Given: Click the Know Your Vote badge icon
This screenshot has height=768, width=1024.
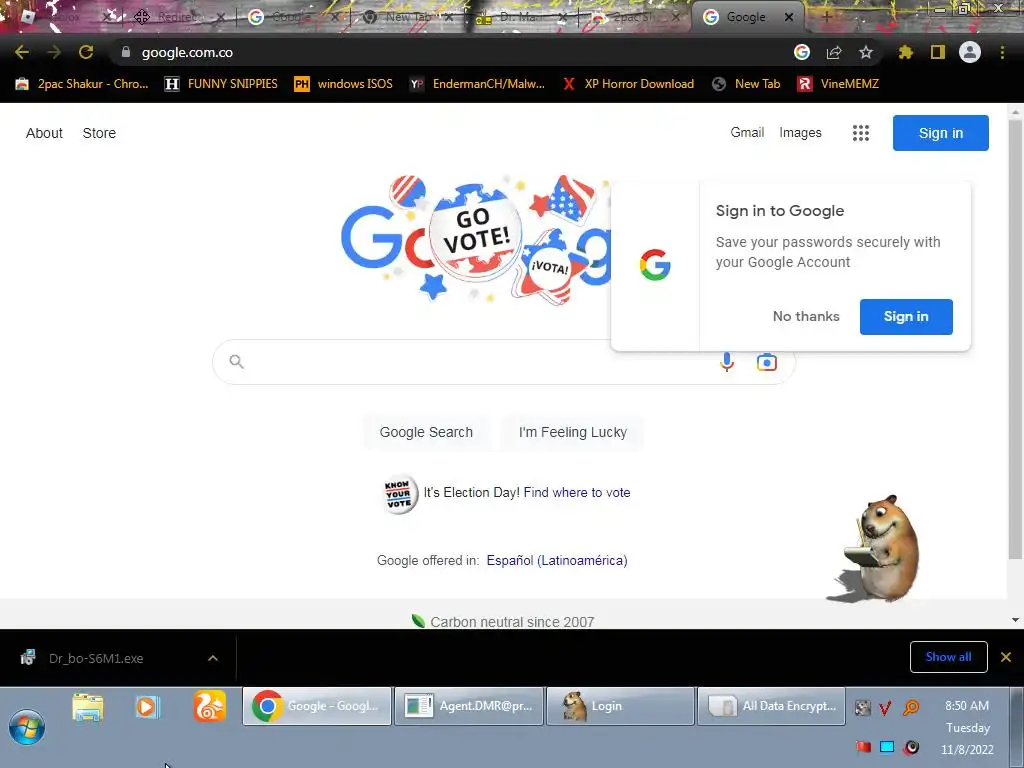Looking at the screenshot, I should click(399, 494).
